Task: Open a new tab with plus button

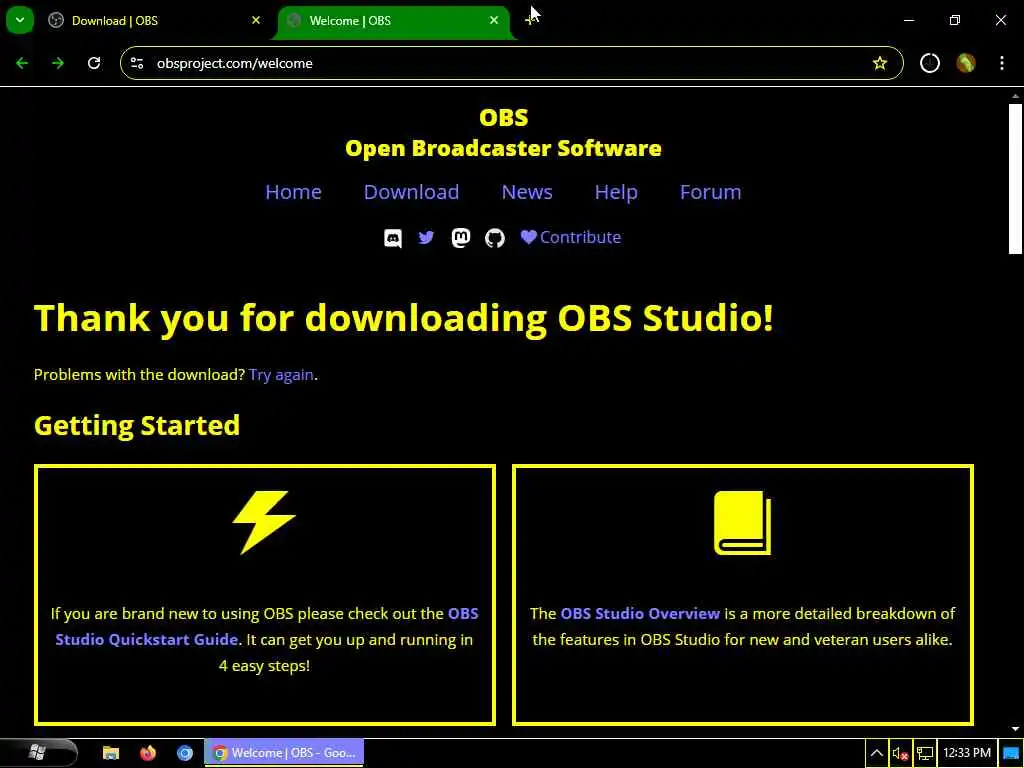Action: point(532,20)
